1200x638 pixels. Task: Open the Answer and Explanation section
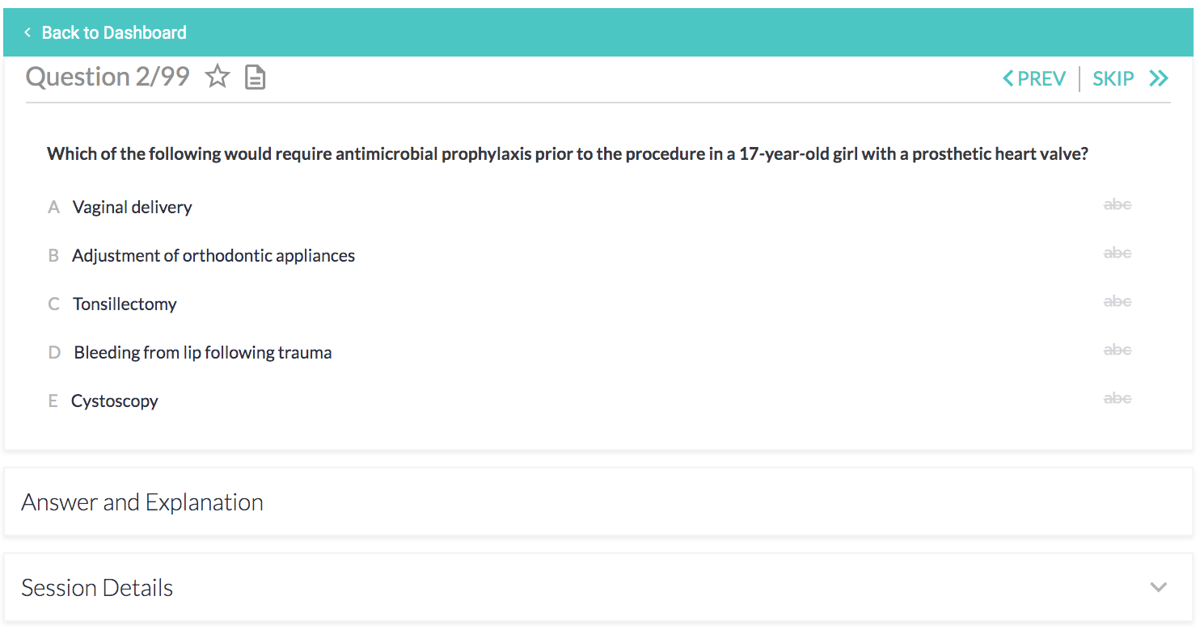tap(141, 502)
